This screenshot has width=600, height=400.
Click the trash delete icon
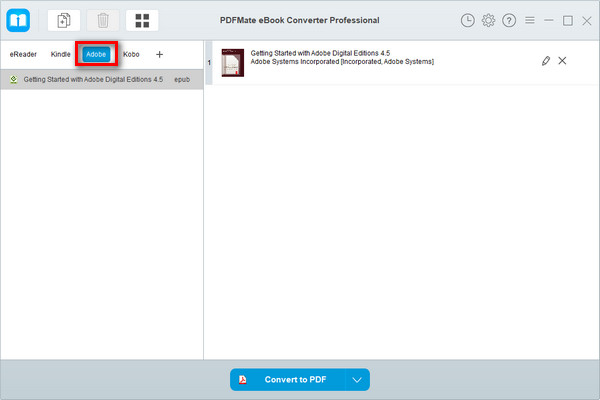(x=103, y=20)
